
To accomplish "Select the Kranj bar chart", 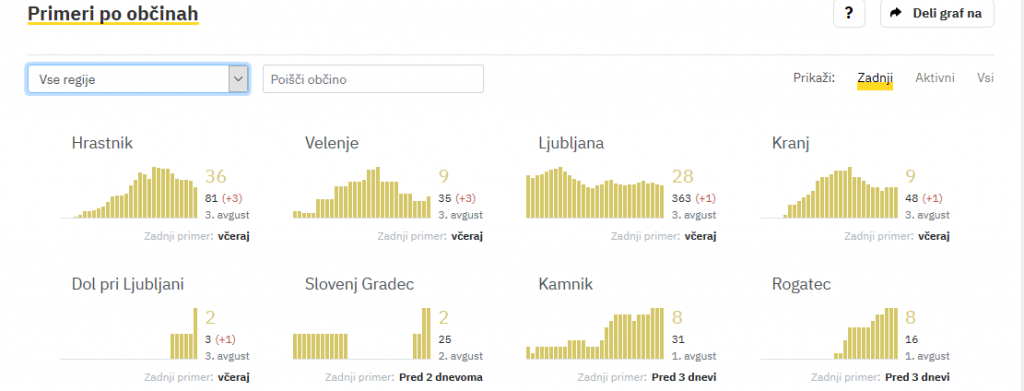I will point(829,193).
